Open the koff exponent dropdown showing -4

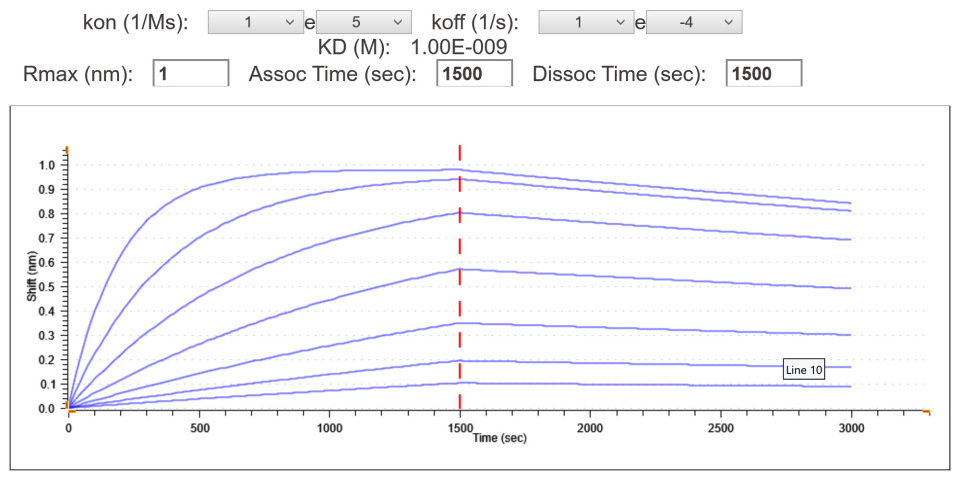click(694, 22)
